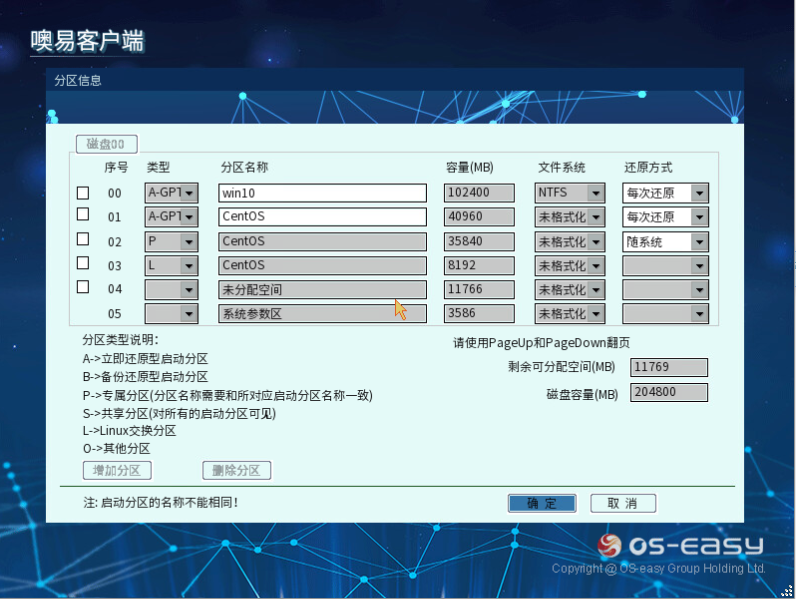
Task: Click the 增加分区 add partition button
Action: point(116,471)
